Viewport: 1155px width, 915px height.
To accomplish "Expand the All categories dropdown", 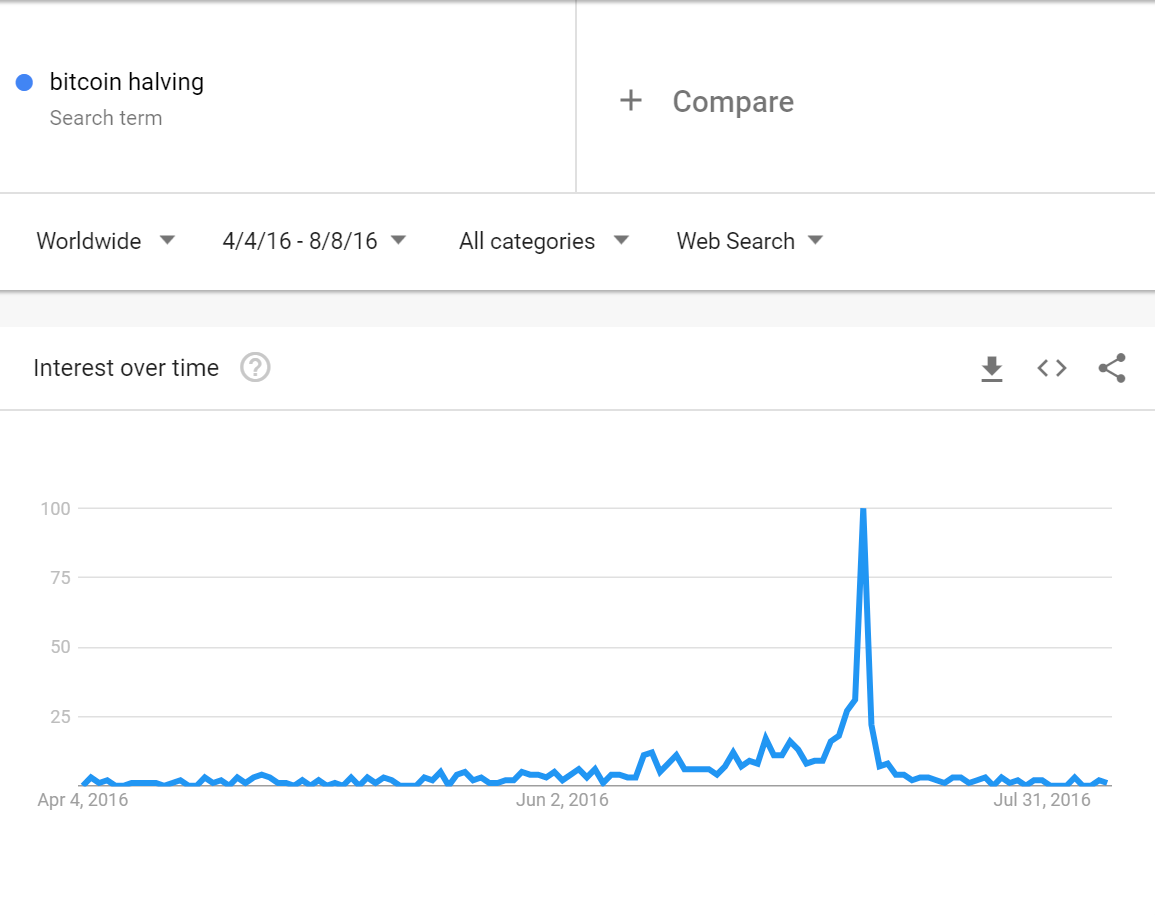I will coord(544,241).
